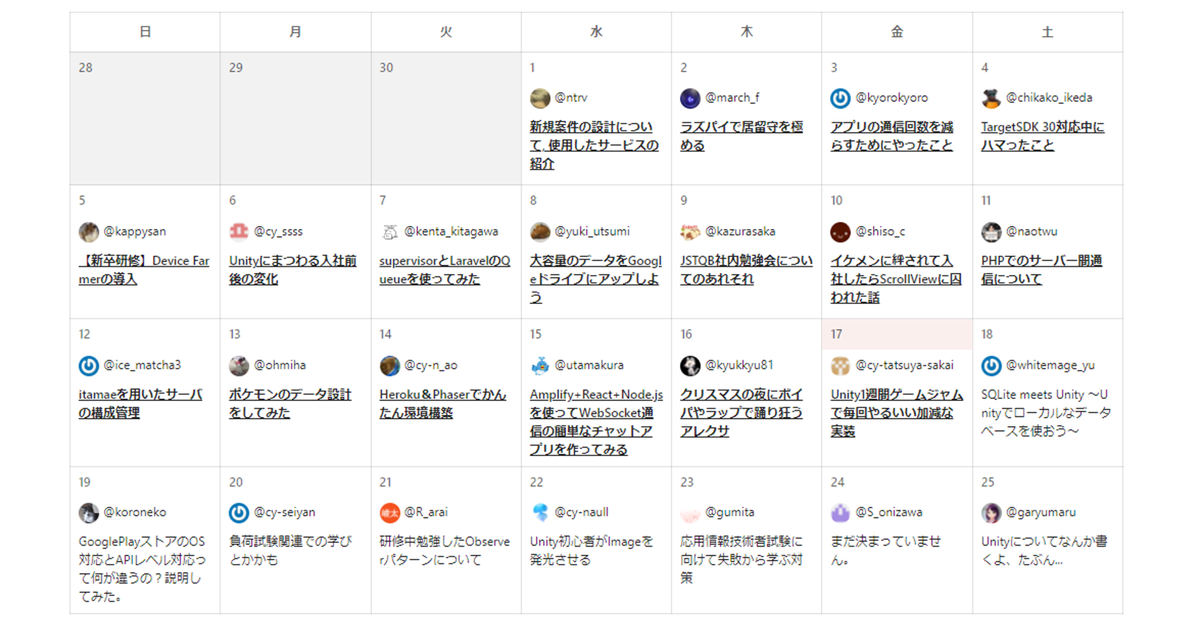
Task: Click the username @kenta_kitagawa
Action: tap(451, 232)
